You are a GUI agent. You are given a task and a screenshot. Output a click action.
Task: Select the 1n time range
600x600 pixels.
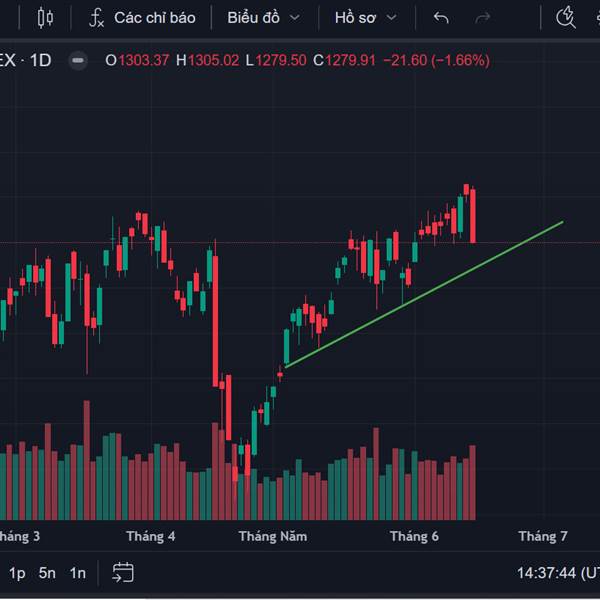[x=78, y=573]
